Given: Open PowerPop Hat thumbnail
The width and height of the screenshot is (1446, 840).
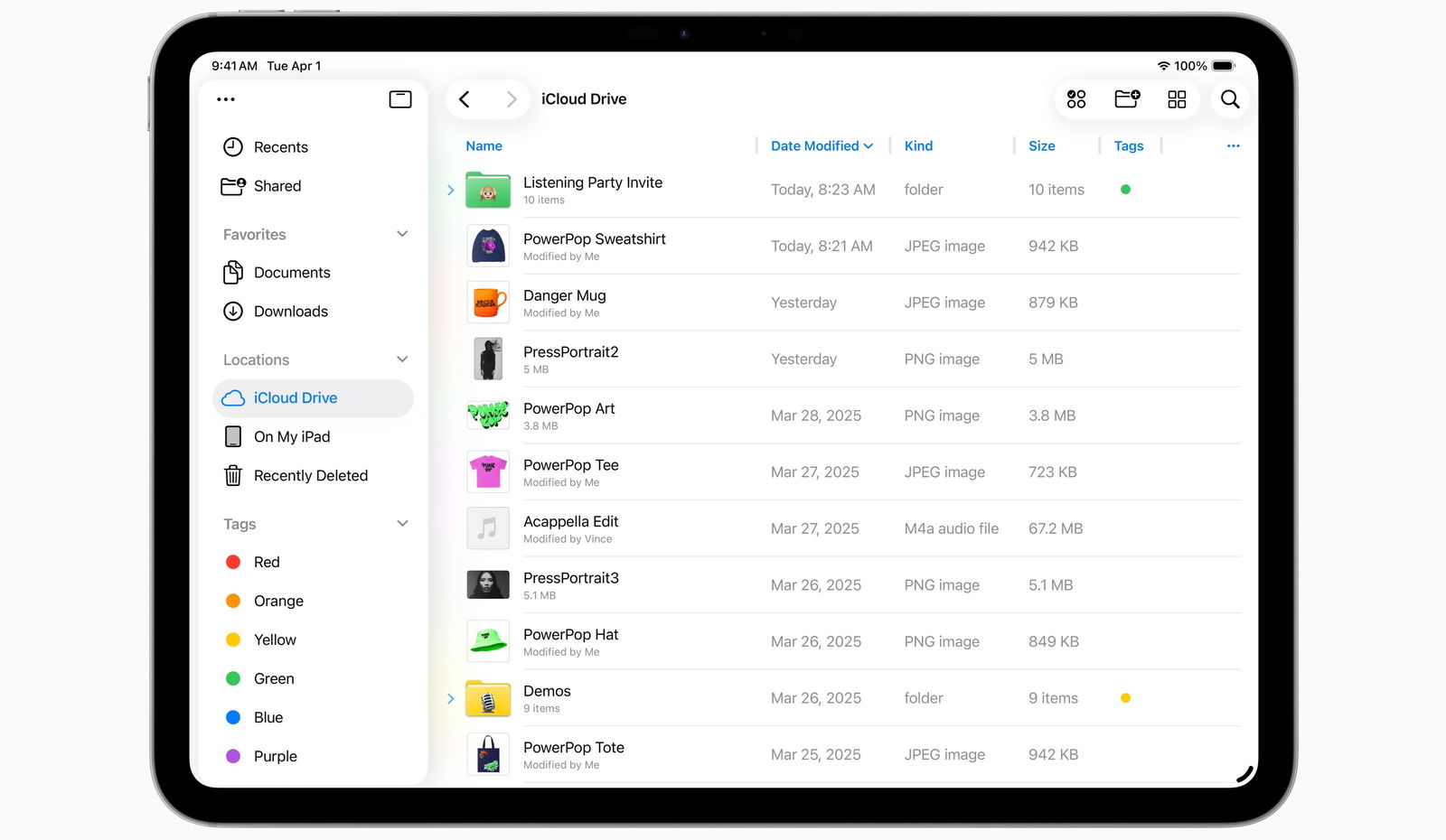Looking at the screenshot, I should point(488,641).
